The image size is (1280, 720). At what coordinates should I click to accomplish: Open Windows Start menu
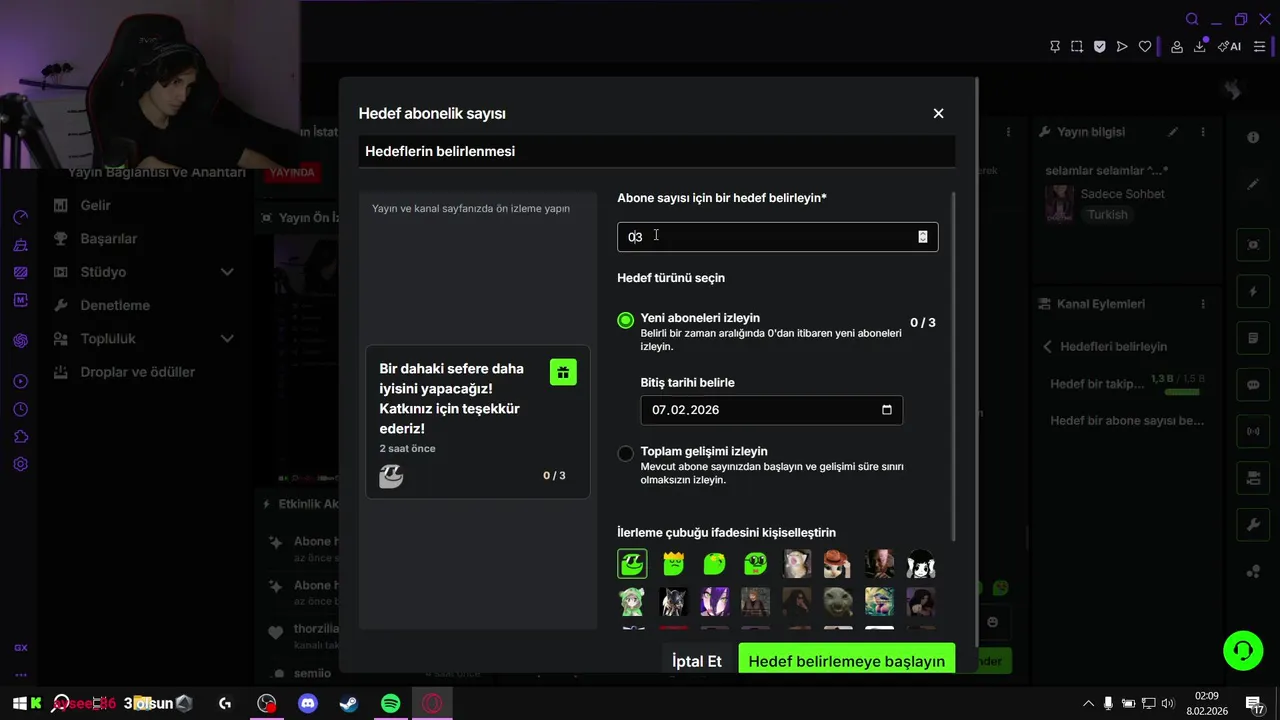pyautogui.click(x=18, y=704)
